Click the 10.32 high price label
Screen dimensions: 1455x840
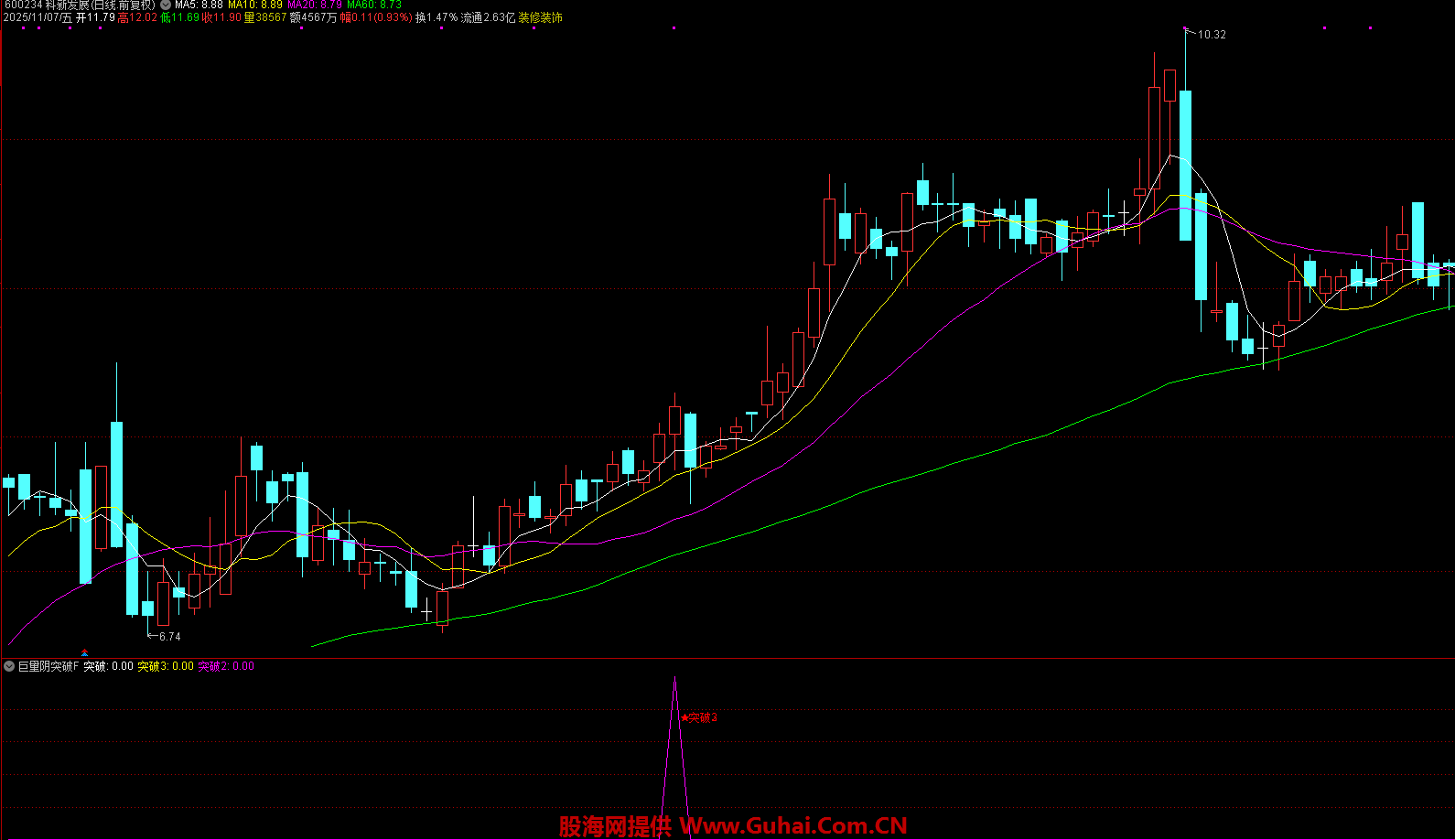click(x=1212, y=35)
